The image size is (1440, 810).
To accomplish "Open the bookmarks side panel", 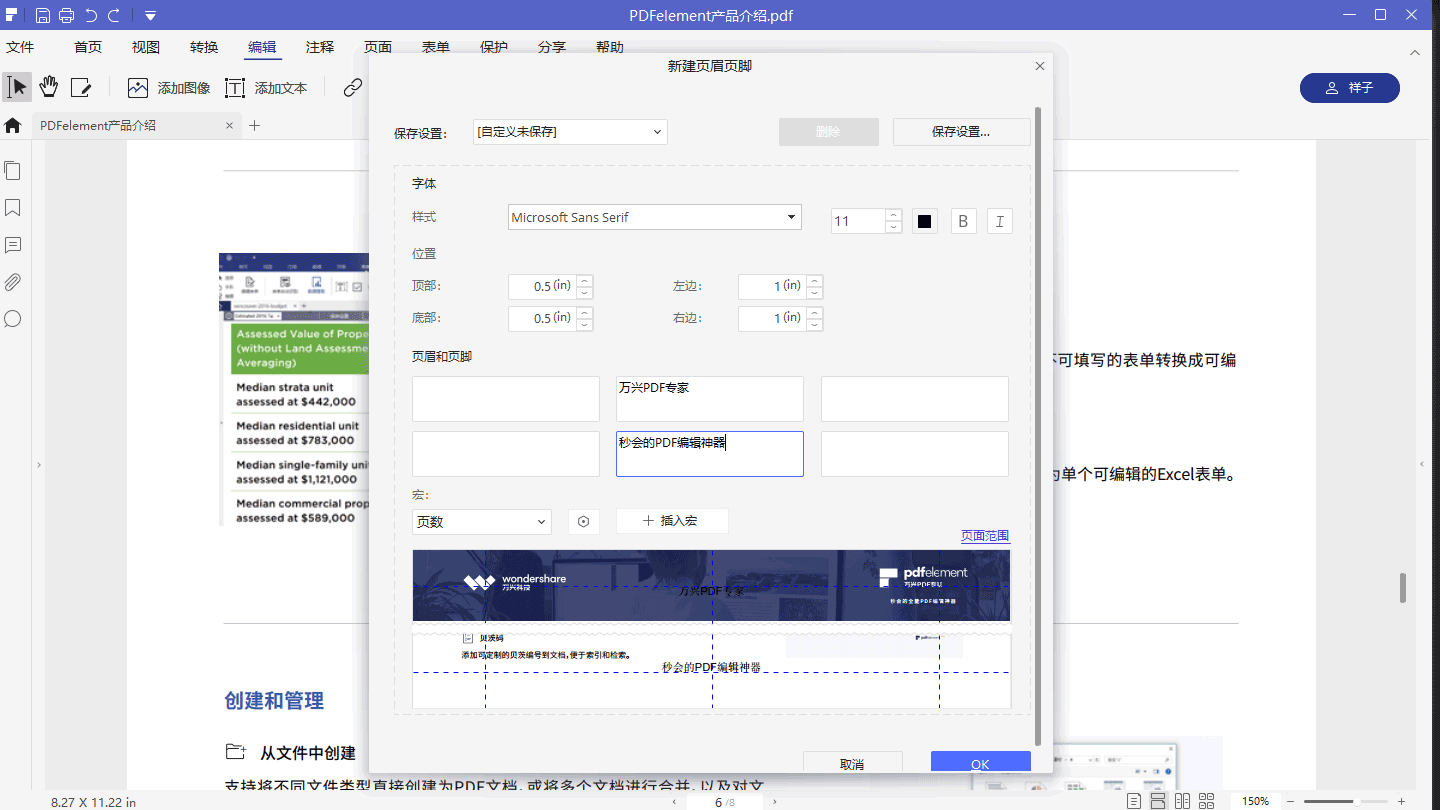I will 13,208.
